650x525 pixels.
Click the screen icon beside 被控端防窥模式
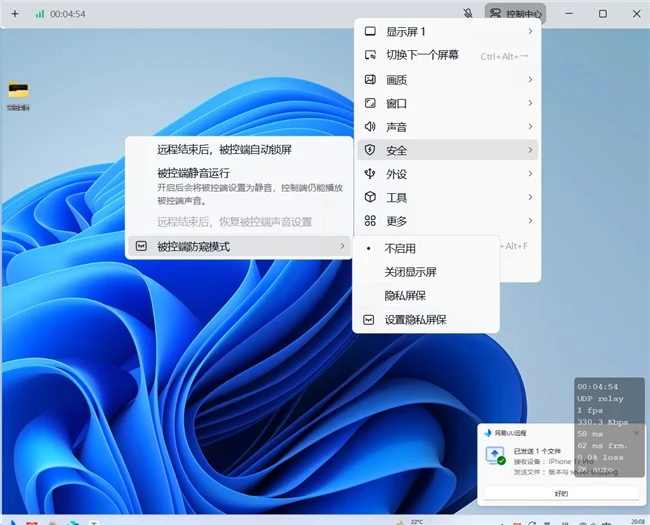tap(141, 246)
